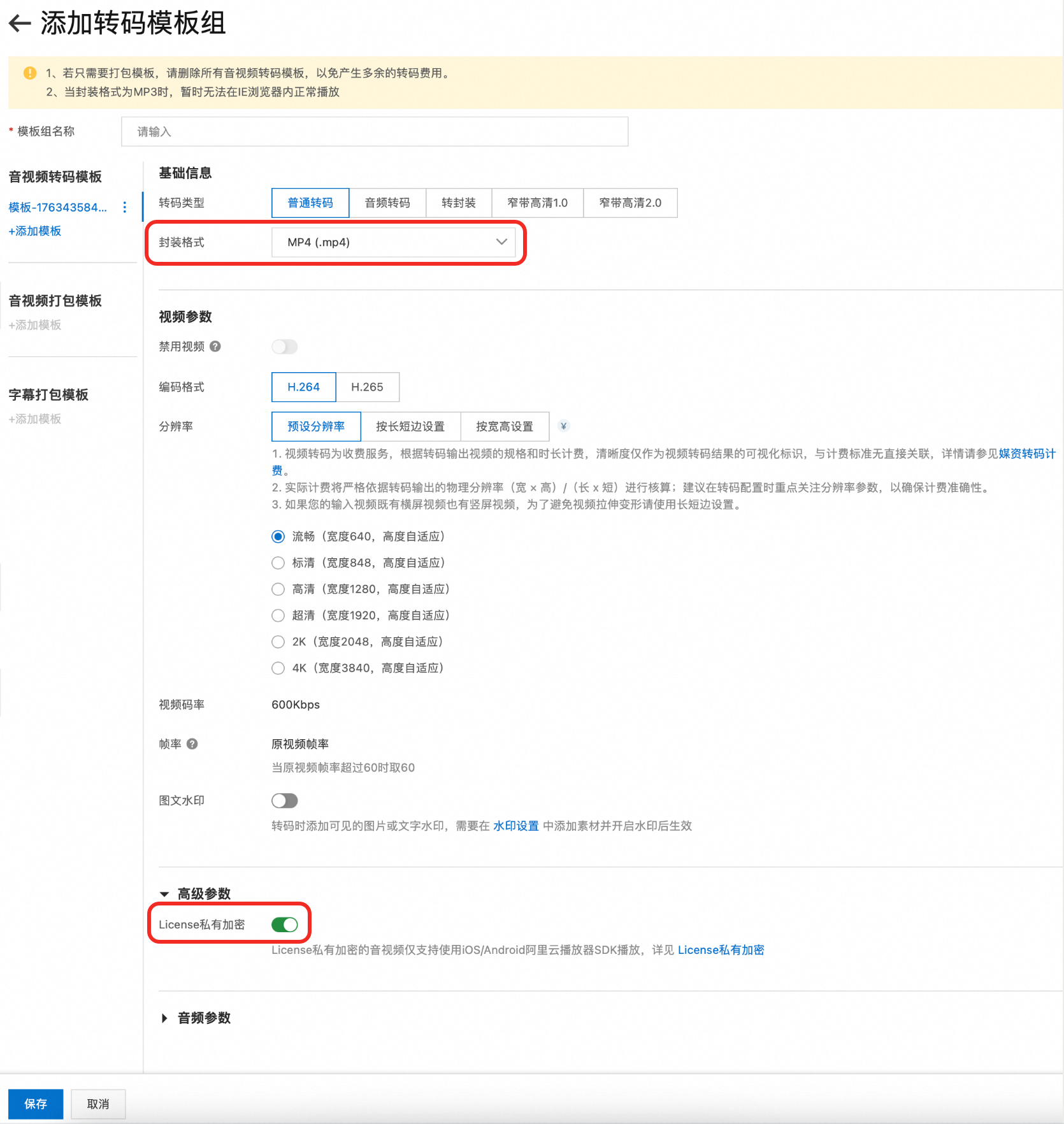Select template 模板-176343584 in sidebar
Viewport: 1064px width, 1124px height.
click(57, 207)
